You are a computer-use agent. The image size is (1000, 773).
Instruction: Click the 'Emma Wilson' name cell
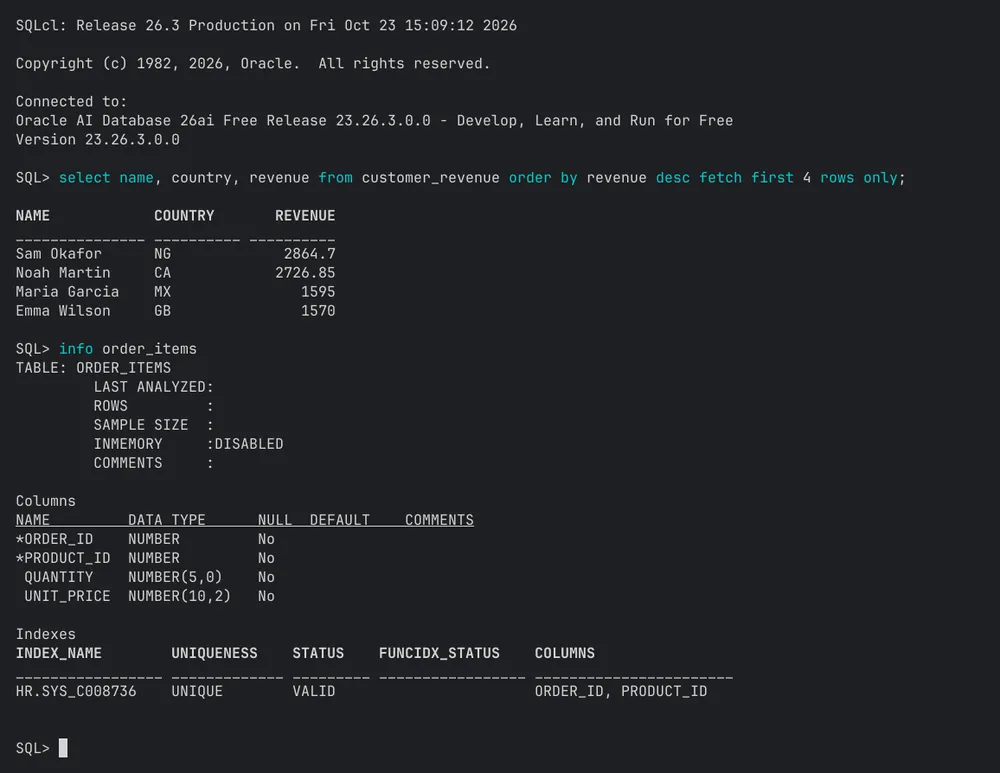point(63,311)
